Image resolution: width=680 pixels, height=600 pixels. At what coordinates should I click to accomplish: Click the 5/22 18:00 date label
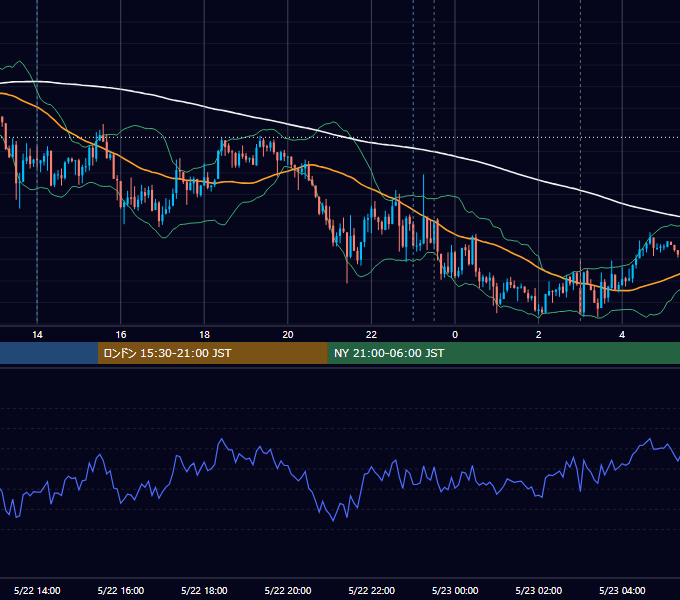click(204, 590)
